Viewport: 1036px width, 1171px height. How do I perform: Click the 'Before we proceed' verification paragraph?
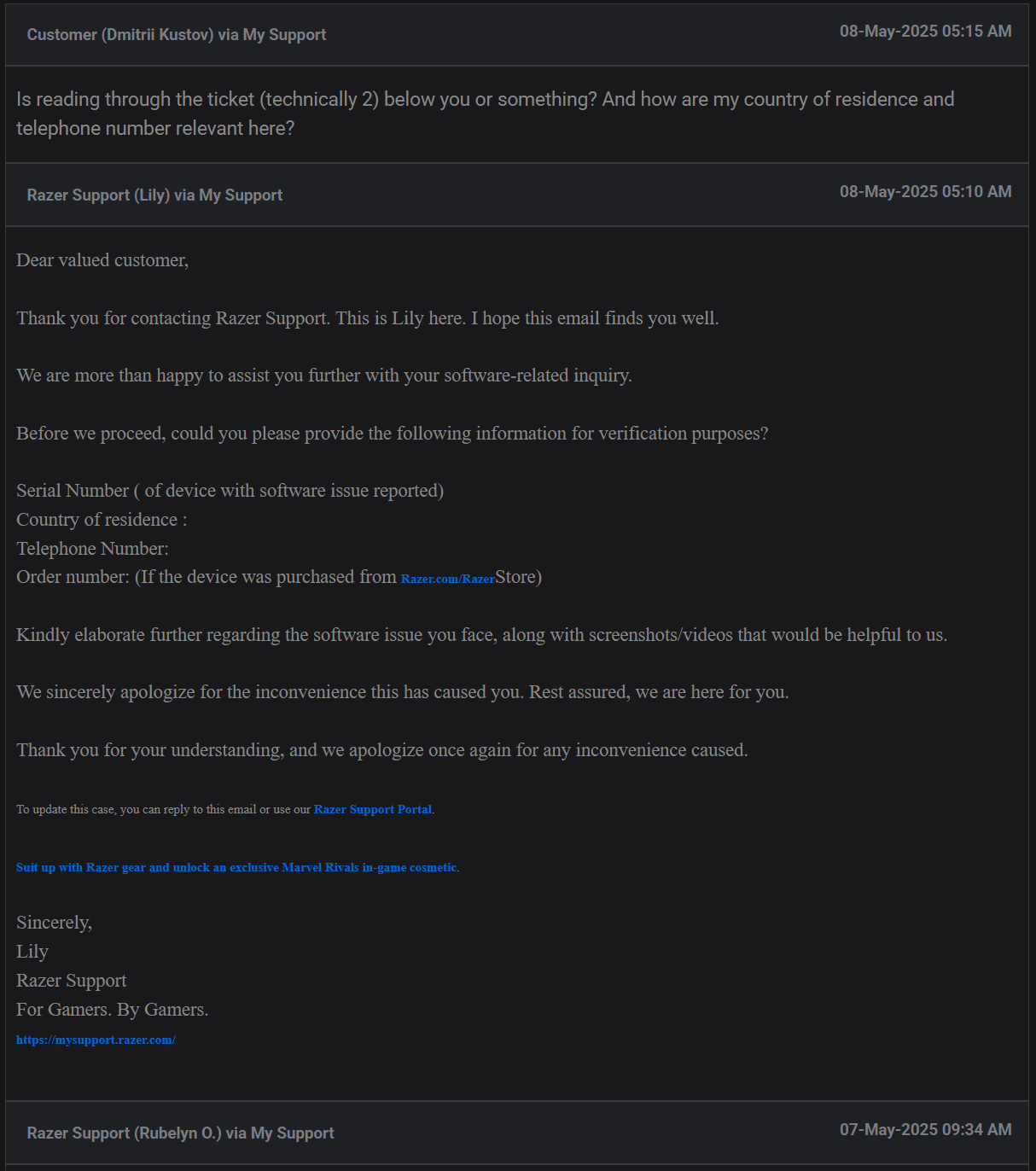[x=392, y=434]
